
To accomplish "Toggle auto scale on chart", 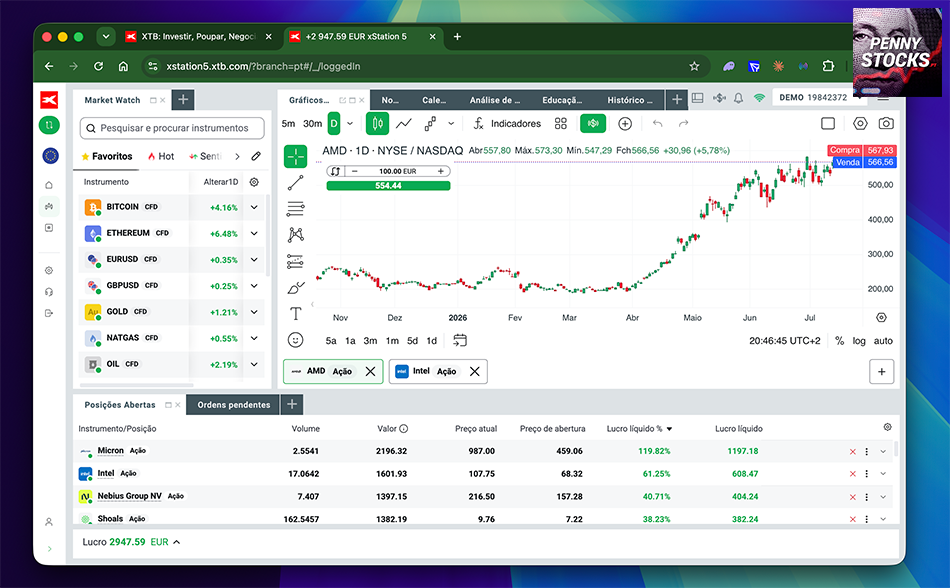I will (883, 341).
